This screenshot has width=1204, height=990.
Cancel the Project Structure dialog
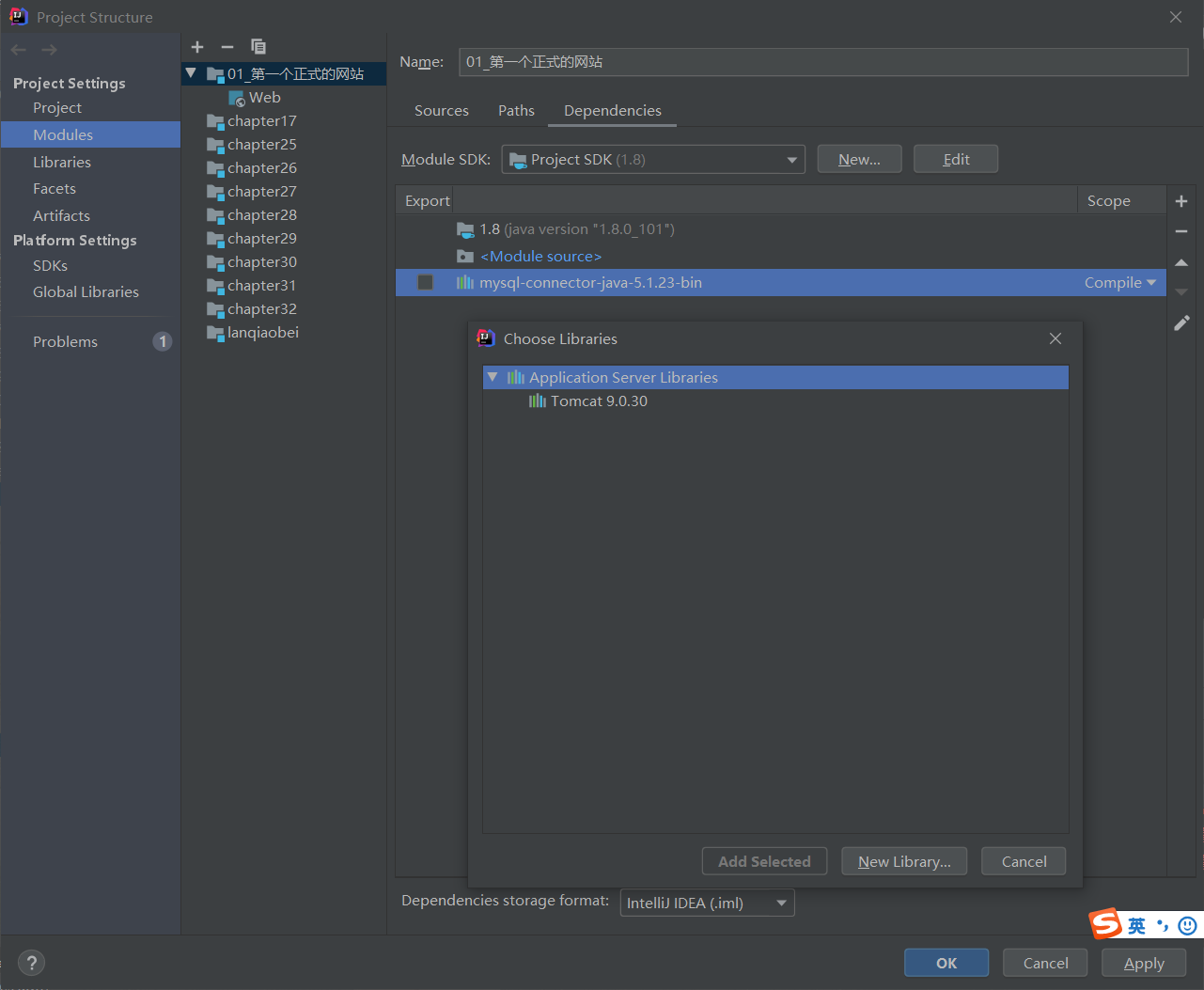1045,963
